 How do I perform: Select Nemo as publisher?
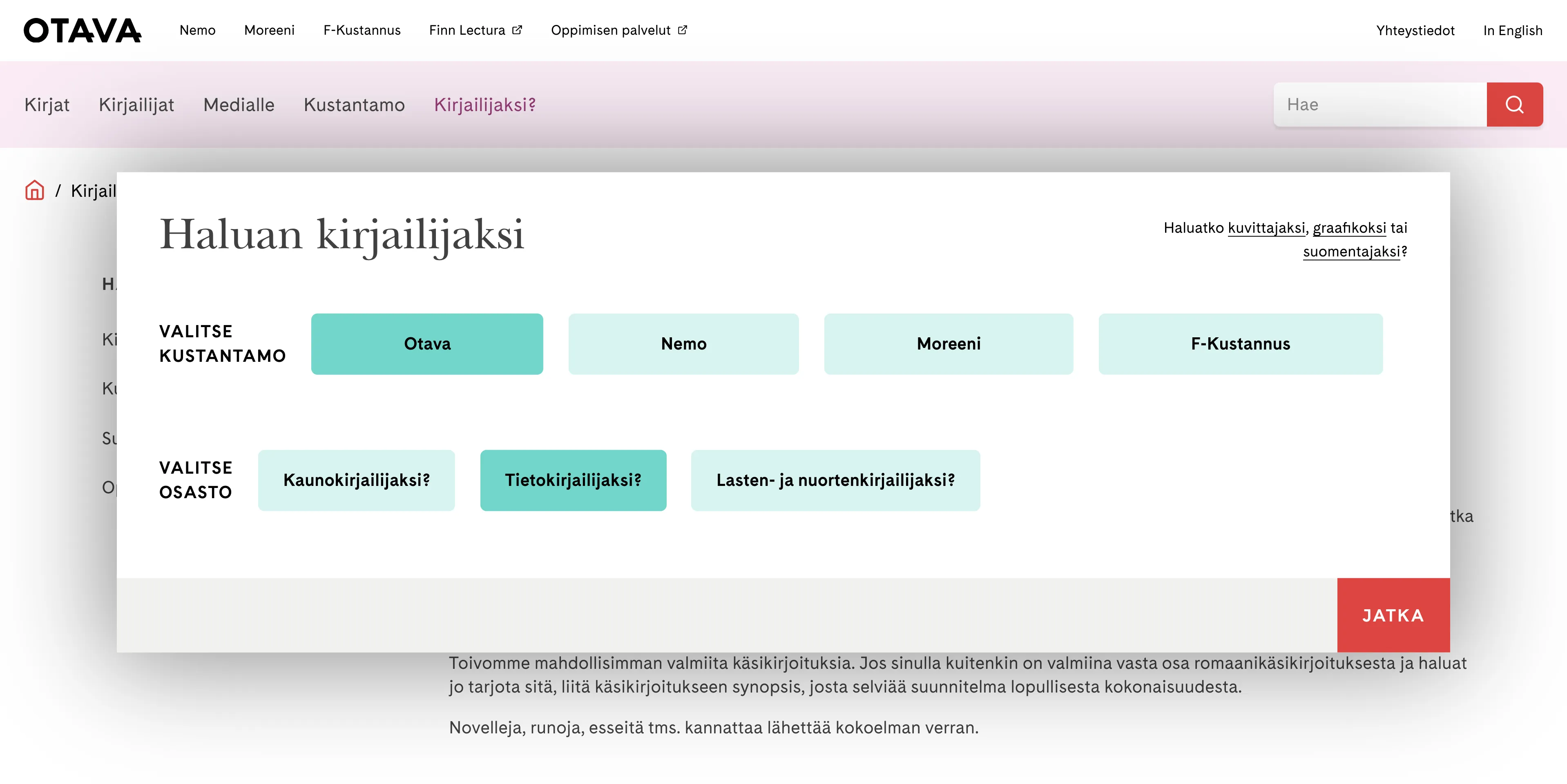(683, 344)
